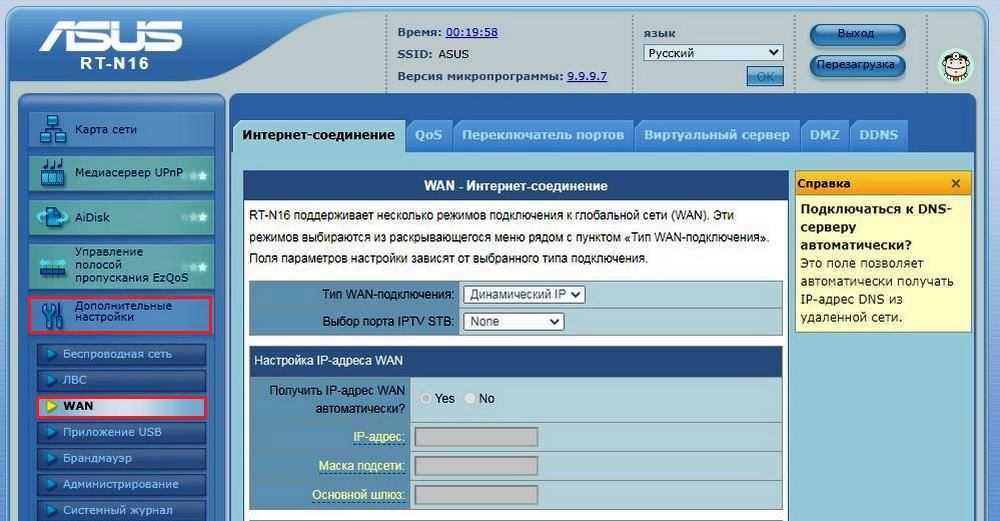
Task: Close the Справка help panel
Action: (956, 184)
